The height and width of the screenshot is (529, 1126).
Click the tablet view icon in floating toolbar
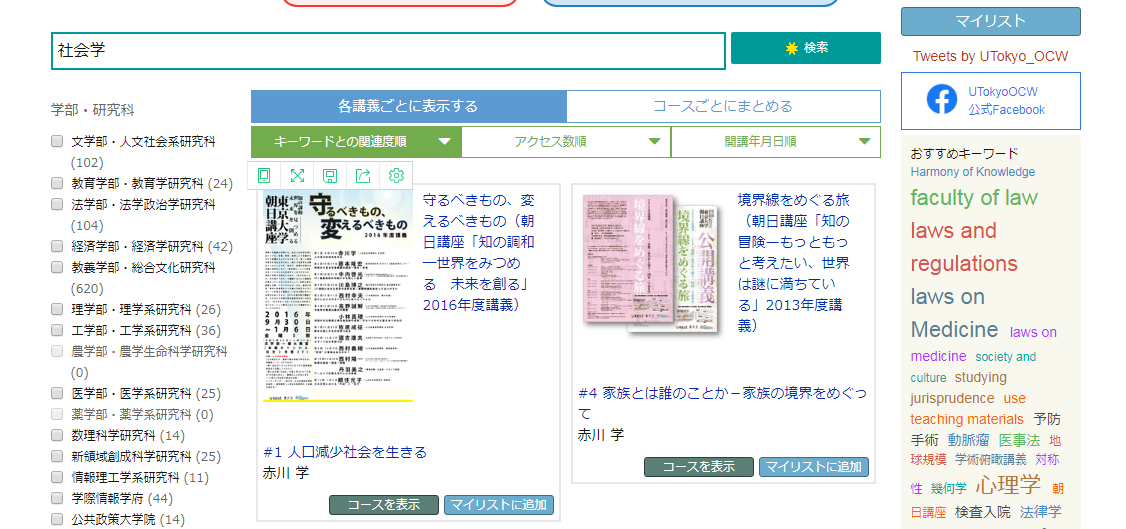pyautogui.click(x=264, y=176)
